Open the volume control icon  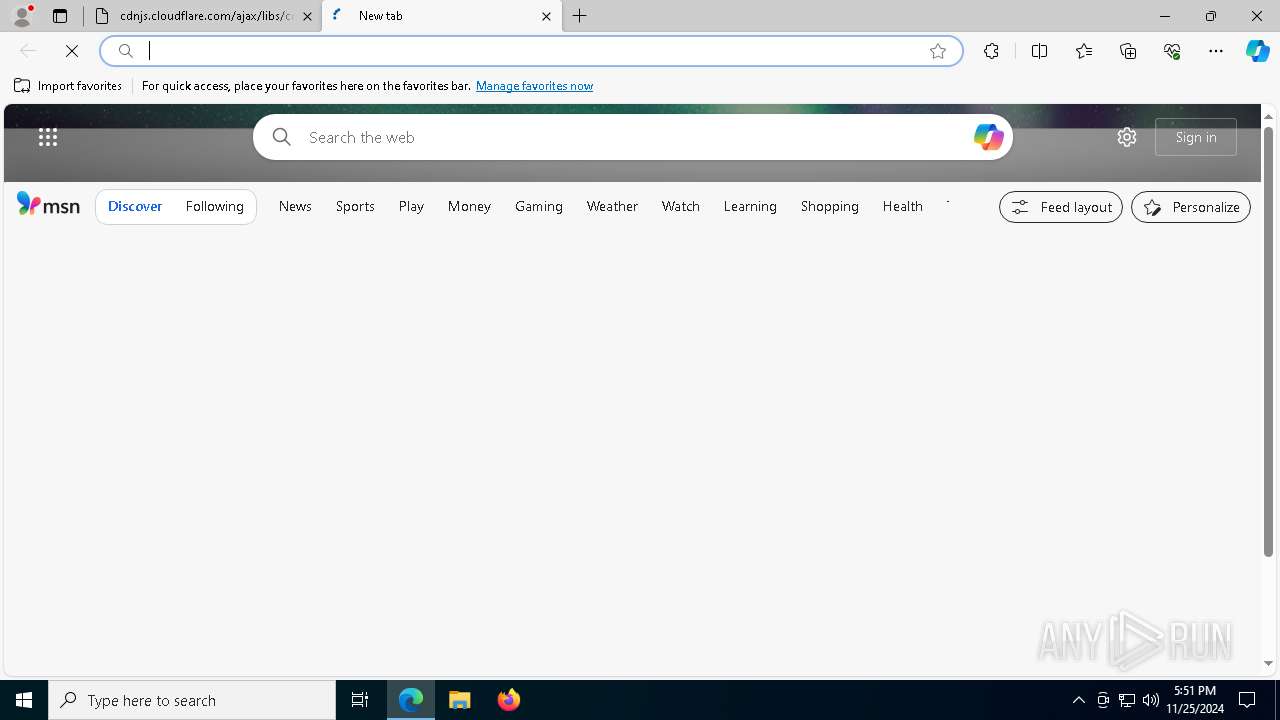coord(1150,700)
